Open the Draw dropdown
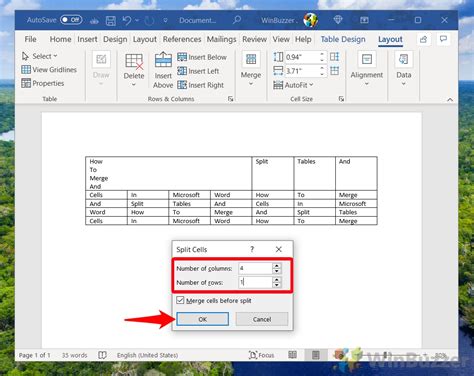 coord(101,69)
